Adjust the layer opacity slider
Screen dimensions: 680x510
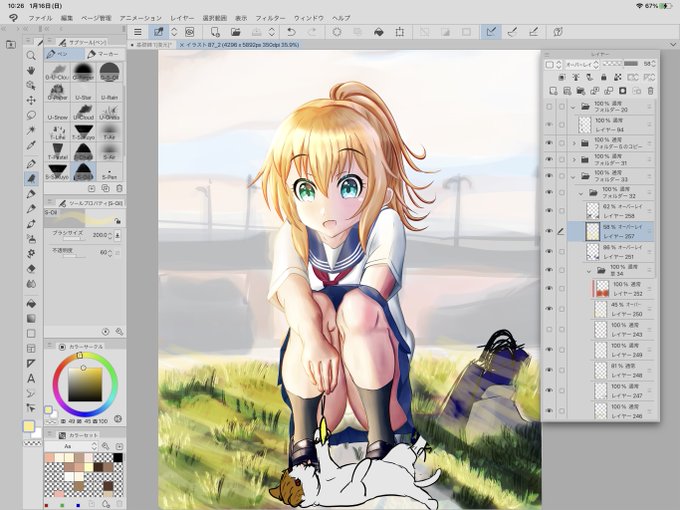click(620, 64)
